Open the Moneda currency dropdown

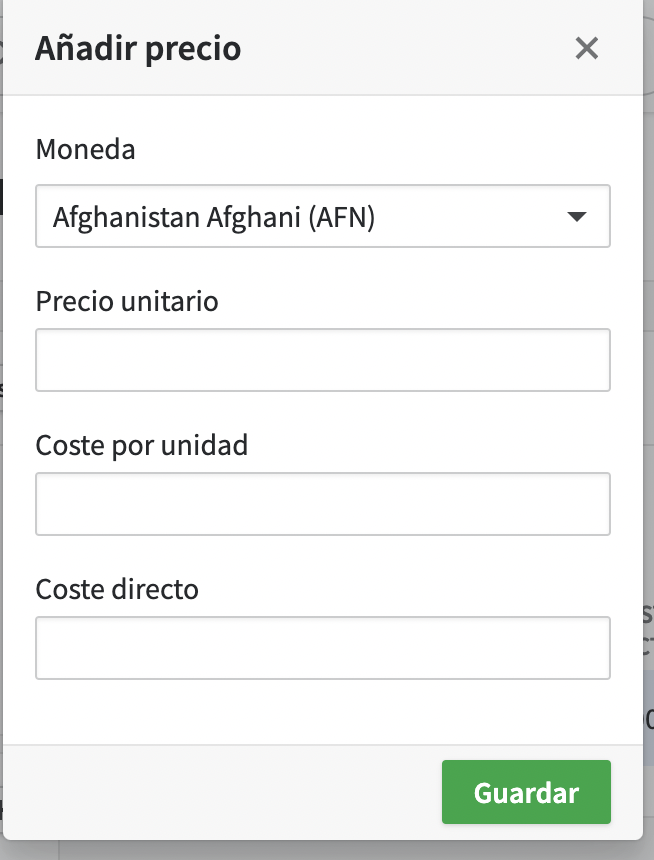(322, 216)
